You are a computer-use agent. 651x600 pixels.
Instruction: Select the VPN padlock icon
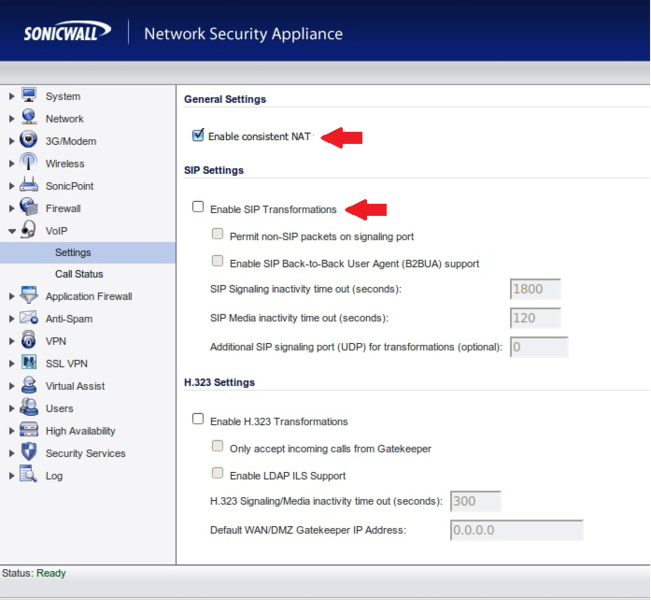28,341
